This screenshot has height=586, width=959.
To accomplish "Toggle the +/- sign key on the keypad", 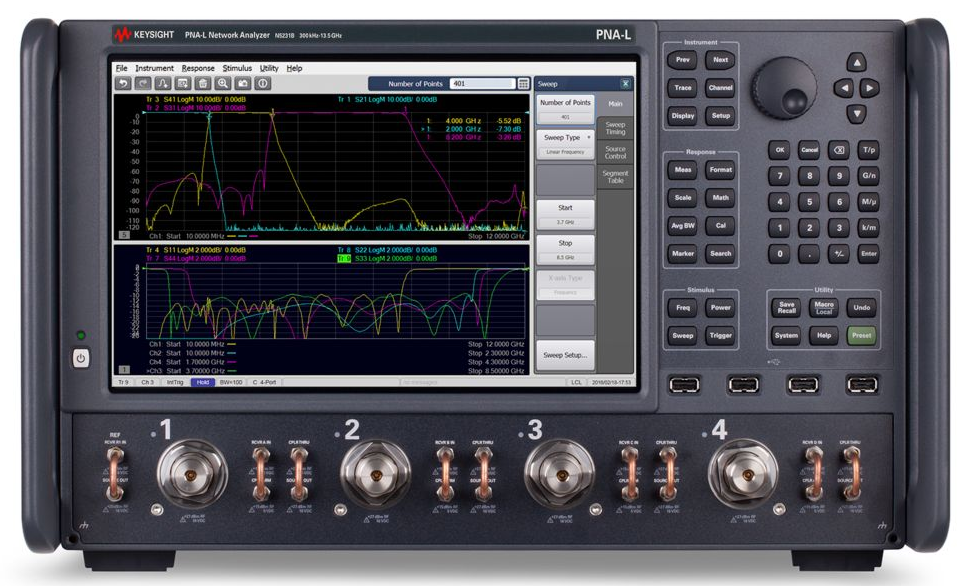I will coord(839,253).
